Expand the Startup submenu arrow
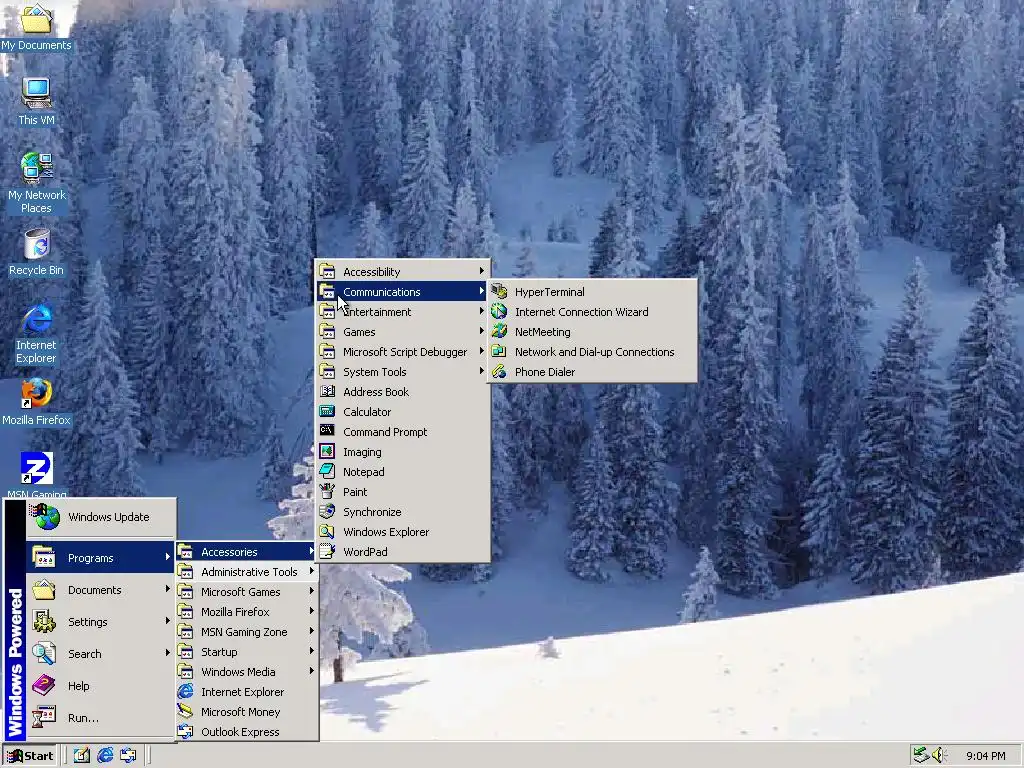Image resolution: width=1024 pixels, height=768 pixels. point(312,651)
